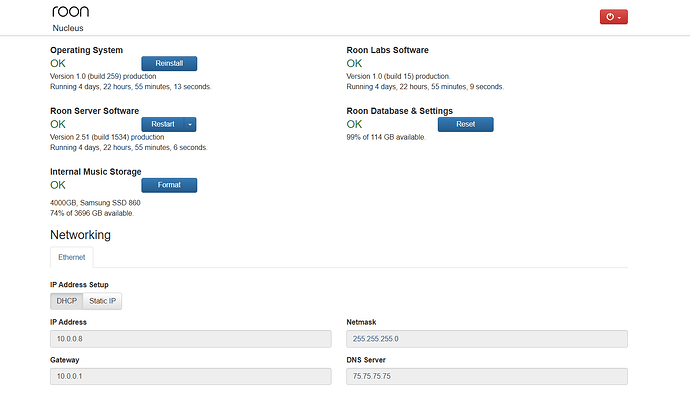
Task: Click the OK status under Roon Labs Software
Action: (354, 63)
